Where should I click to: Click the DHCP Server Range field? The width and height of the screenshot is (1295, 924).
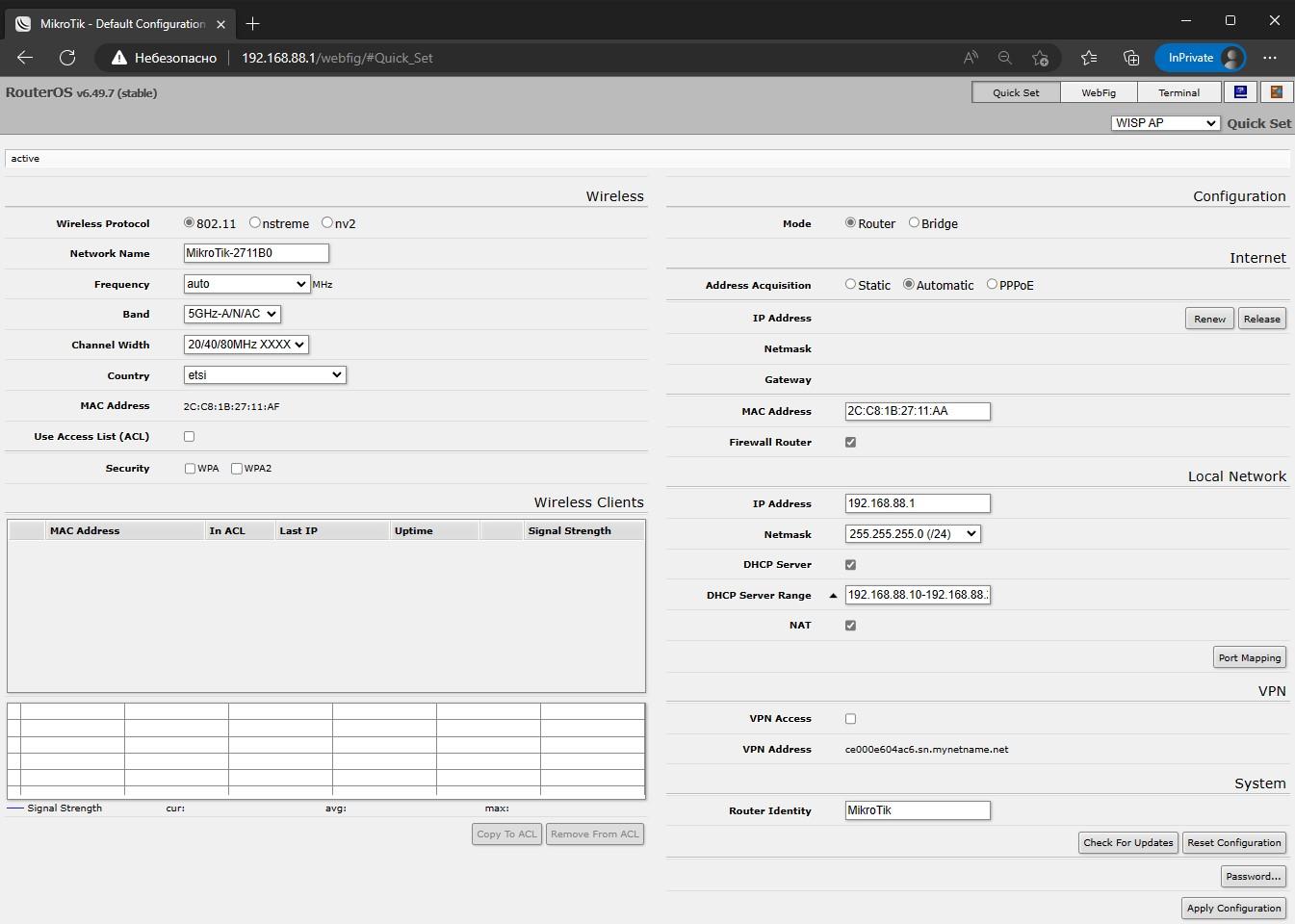918,595
